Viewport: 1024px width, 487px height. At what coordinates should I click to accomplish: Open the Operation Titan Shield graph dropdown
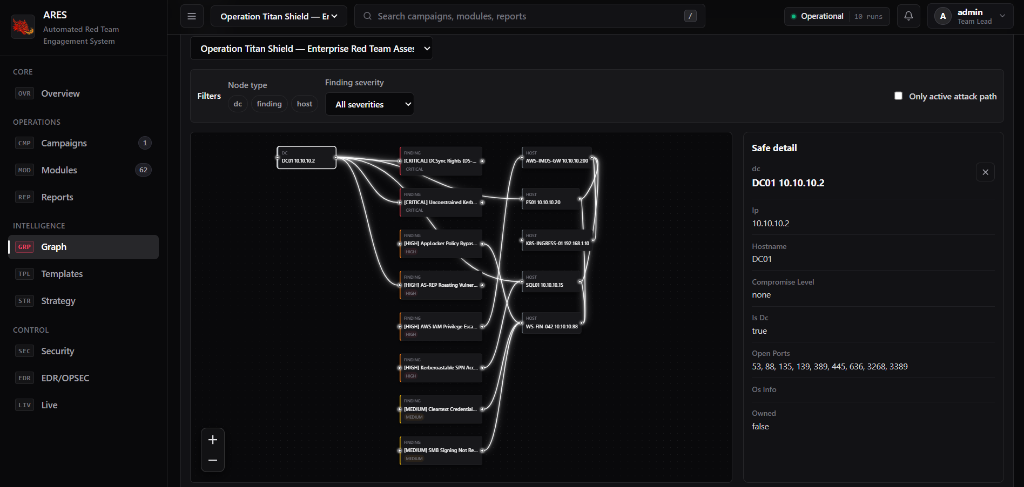tap(312, 48)
